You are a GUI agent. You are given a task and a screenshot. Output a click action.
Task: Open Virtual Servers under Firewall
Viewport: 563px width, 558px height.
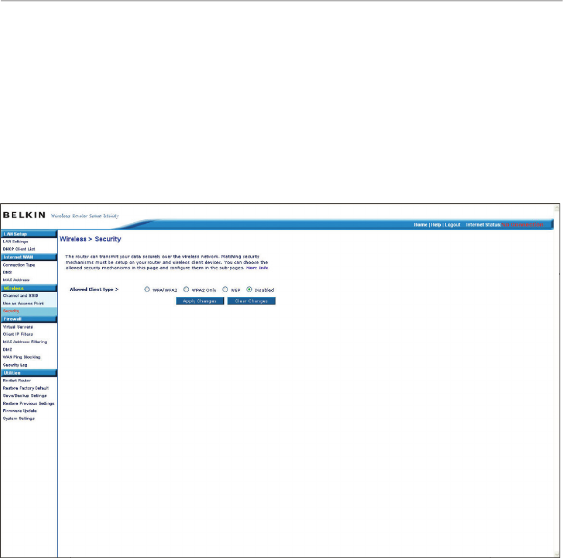[18, 327]
